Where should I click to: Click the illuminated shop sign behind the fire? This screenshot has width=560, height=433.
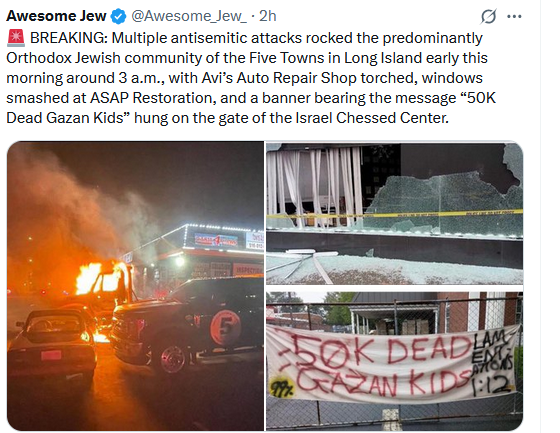coord(216,240)
